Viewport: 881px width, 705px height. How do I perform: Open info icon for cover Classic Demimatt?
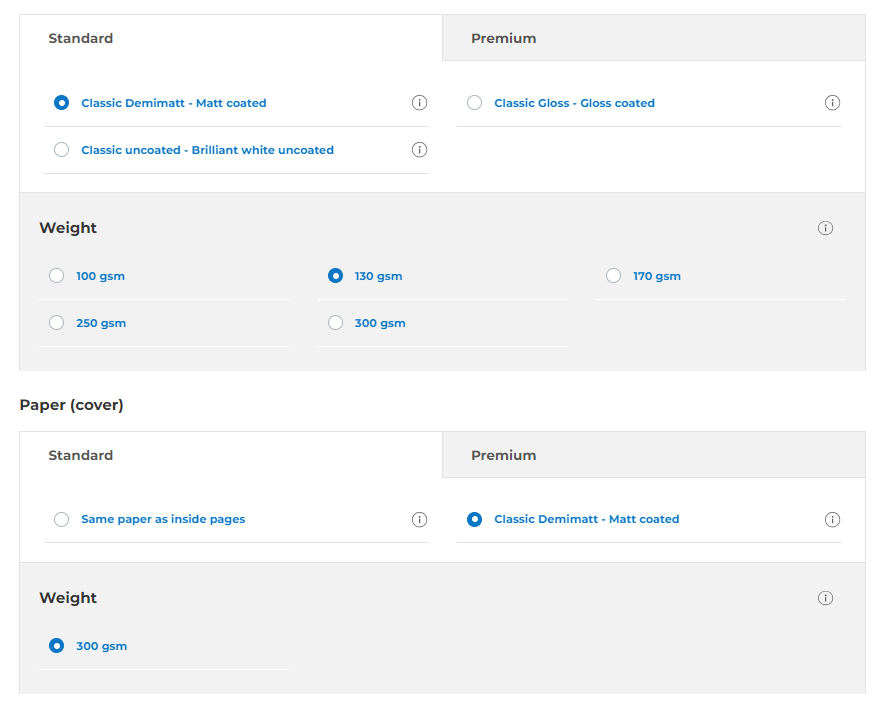832,520
